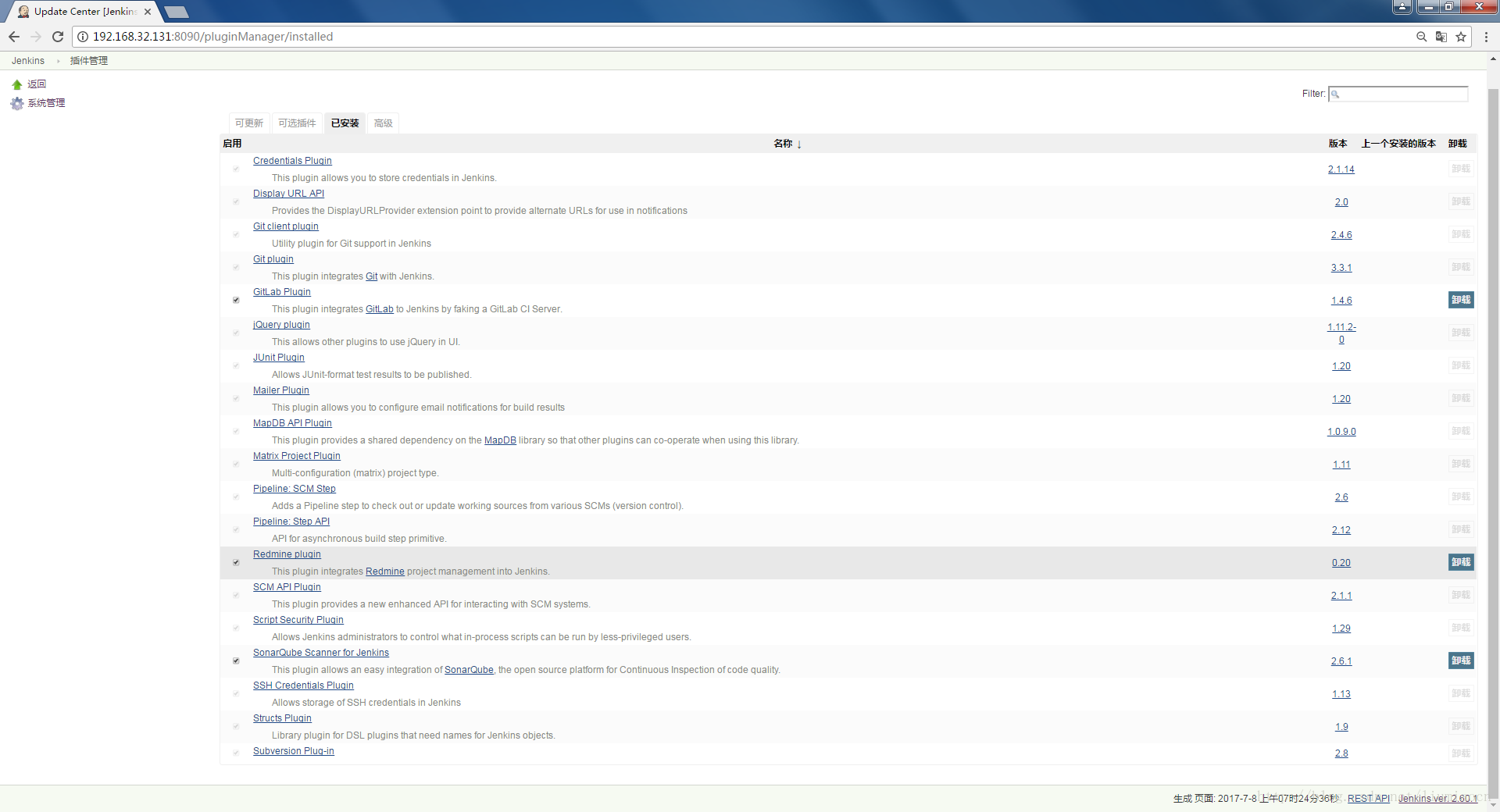Click scrollbar down arrow at bottom
The width and height of the screenshot is (1500, 812).
point(1494,805)
